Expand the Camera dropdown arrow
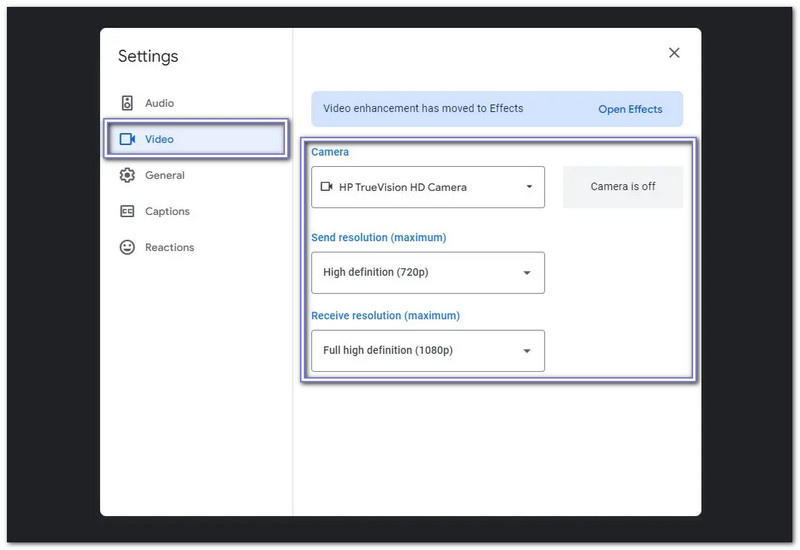800x550 pixels. point(529,187)
